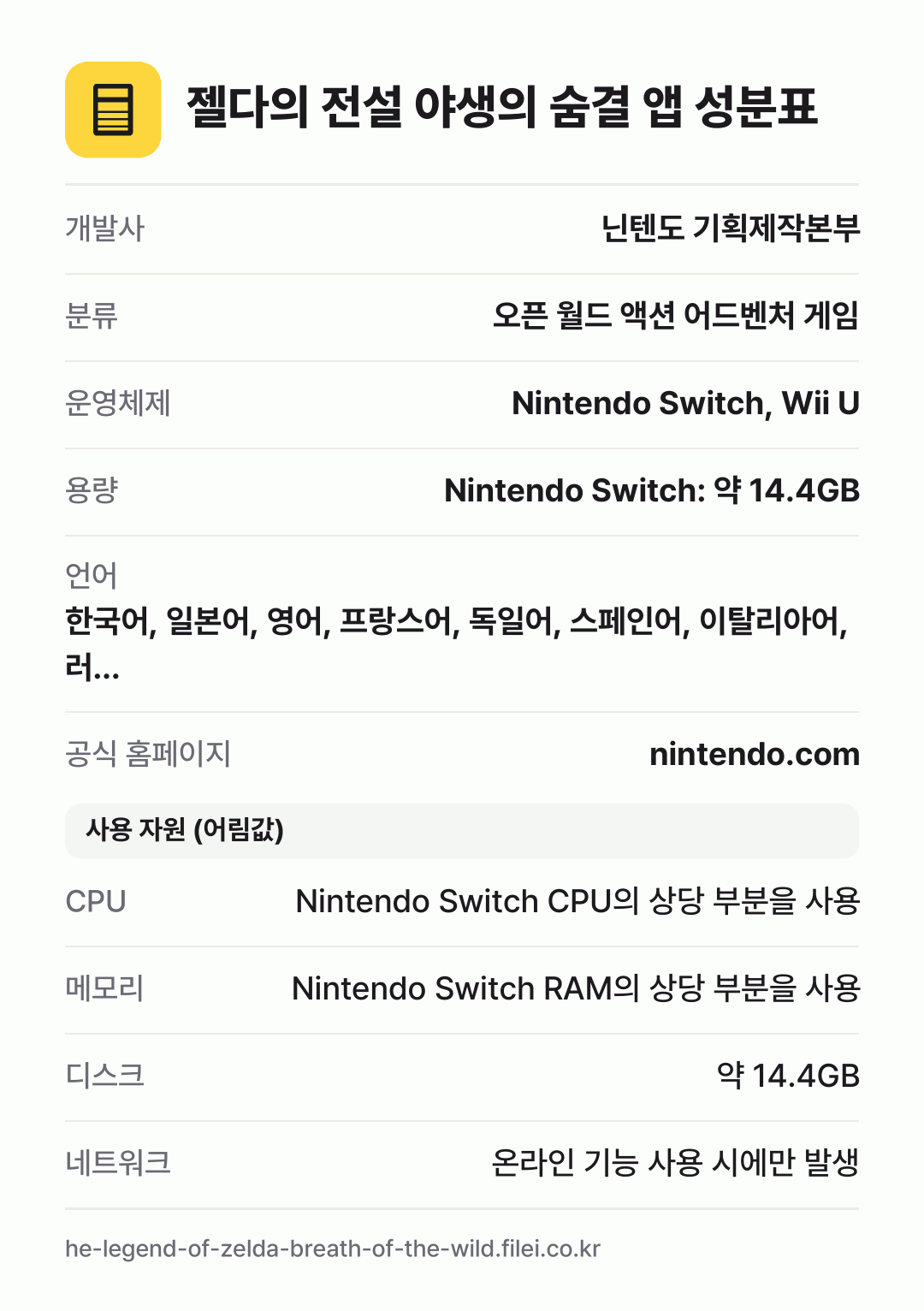
Task: Click the 용량 약 14.4GB value
Action: point(652,490)
